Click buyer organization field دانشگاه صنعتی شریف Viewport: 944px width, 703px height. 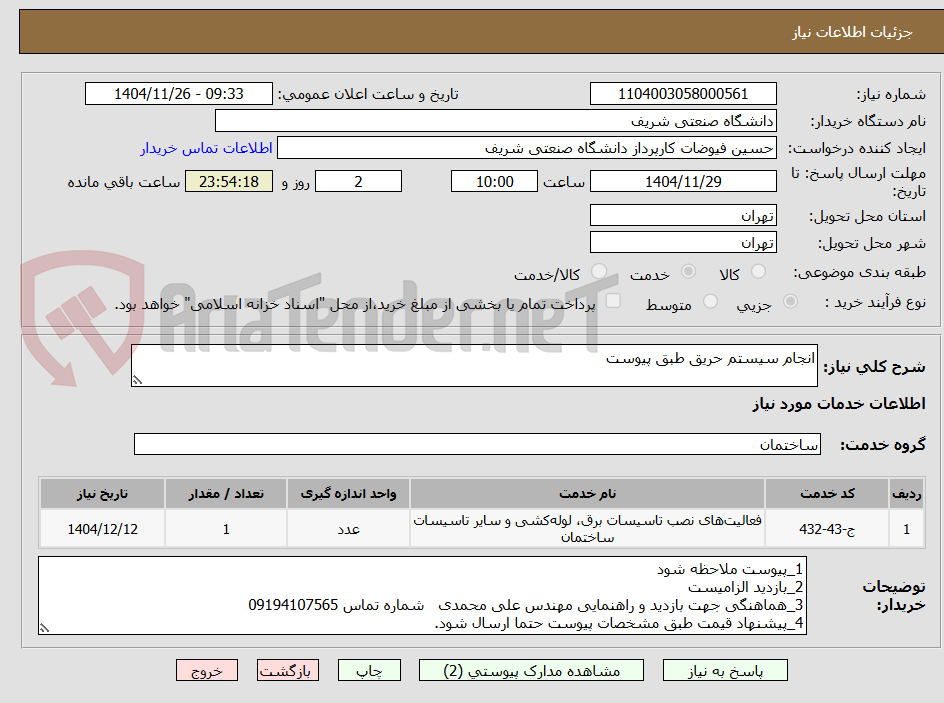[x=495, y=121]
